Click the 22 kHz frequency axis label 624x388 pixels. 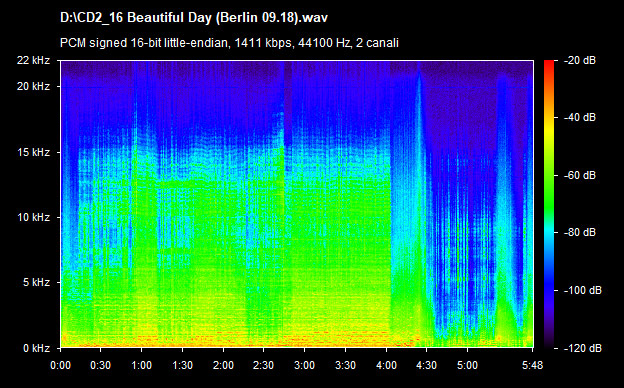[33, 60]
